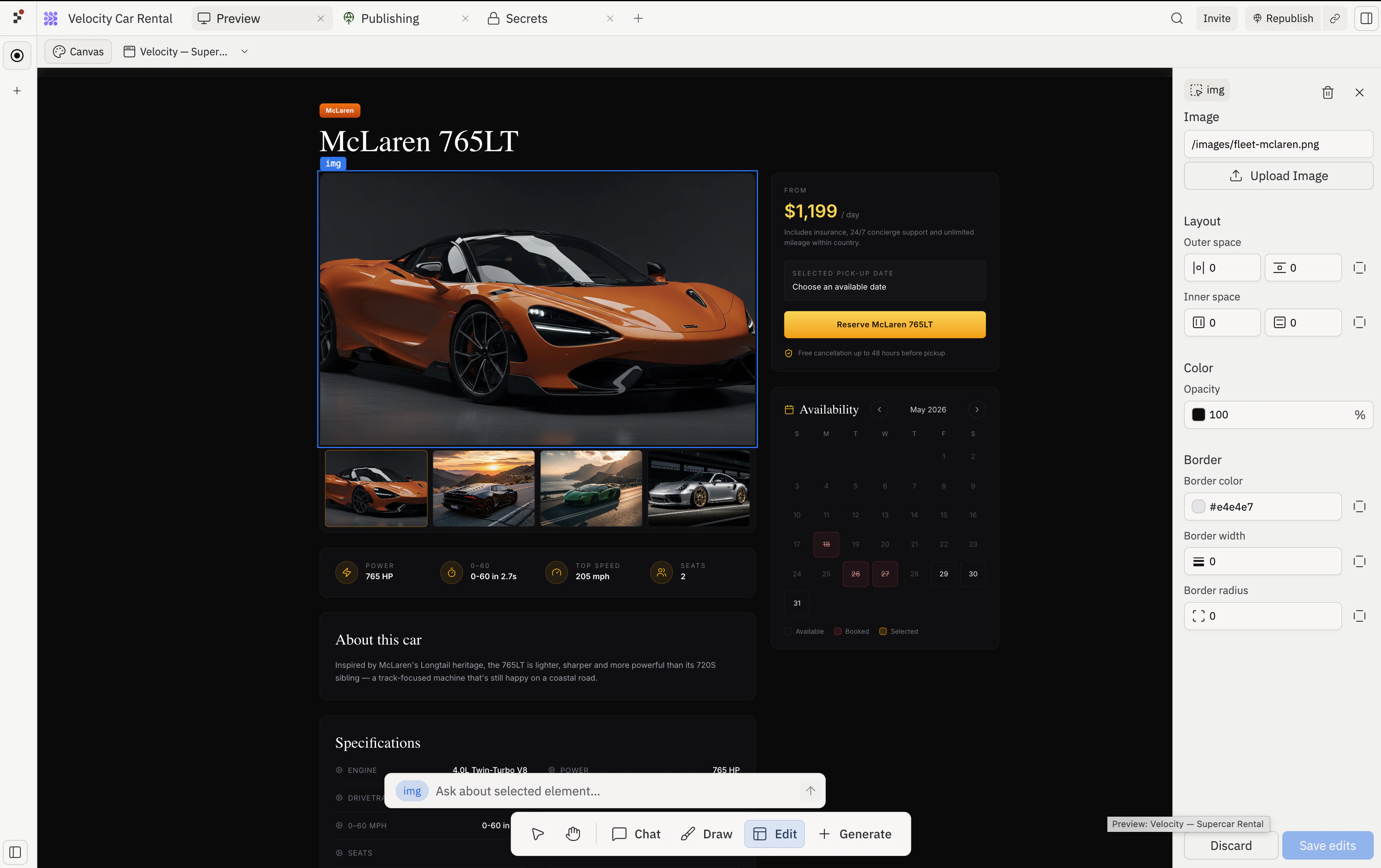Image resolution: width=1381 pixels, height=868 pixels.
Task: Click the border width field
Action: click(1263, 561)
